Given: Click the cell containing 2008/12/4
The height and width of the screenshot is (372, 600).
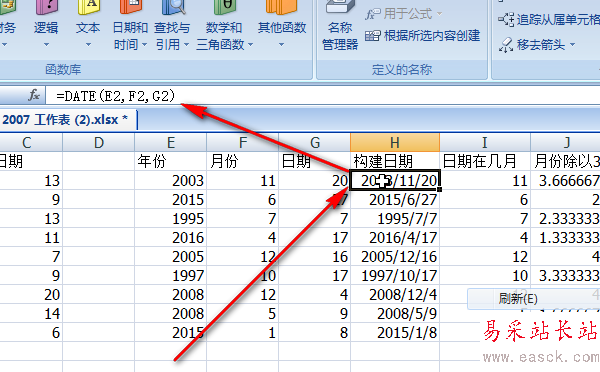Looking at the screenshot, I should point(395,295).
